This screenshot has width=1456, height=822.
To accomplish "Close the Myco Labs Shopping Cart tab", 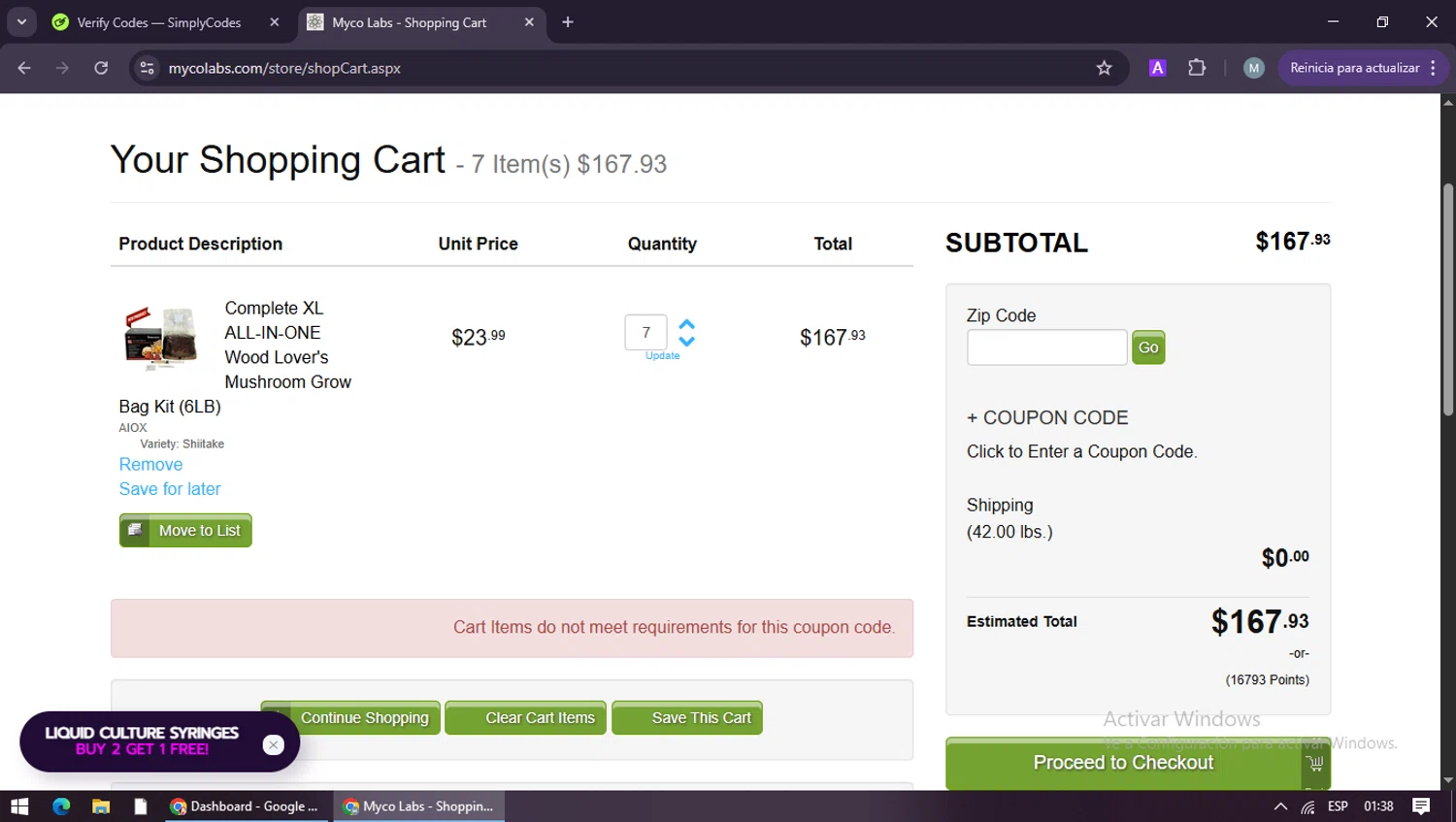I will pyautogui.click(x=529, y=22).
